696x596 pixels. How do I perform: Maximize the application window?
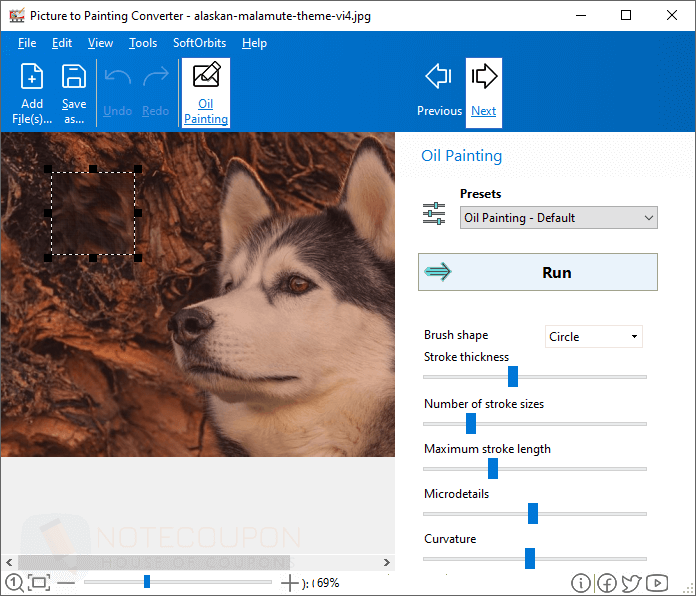[x=626, y=16]
